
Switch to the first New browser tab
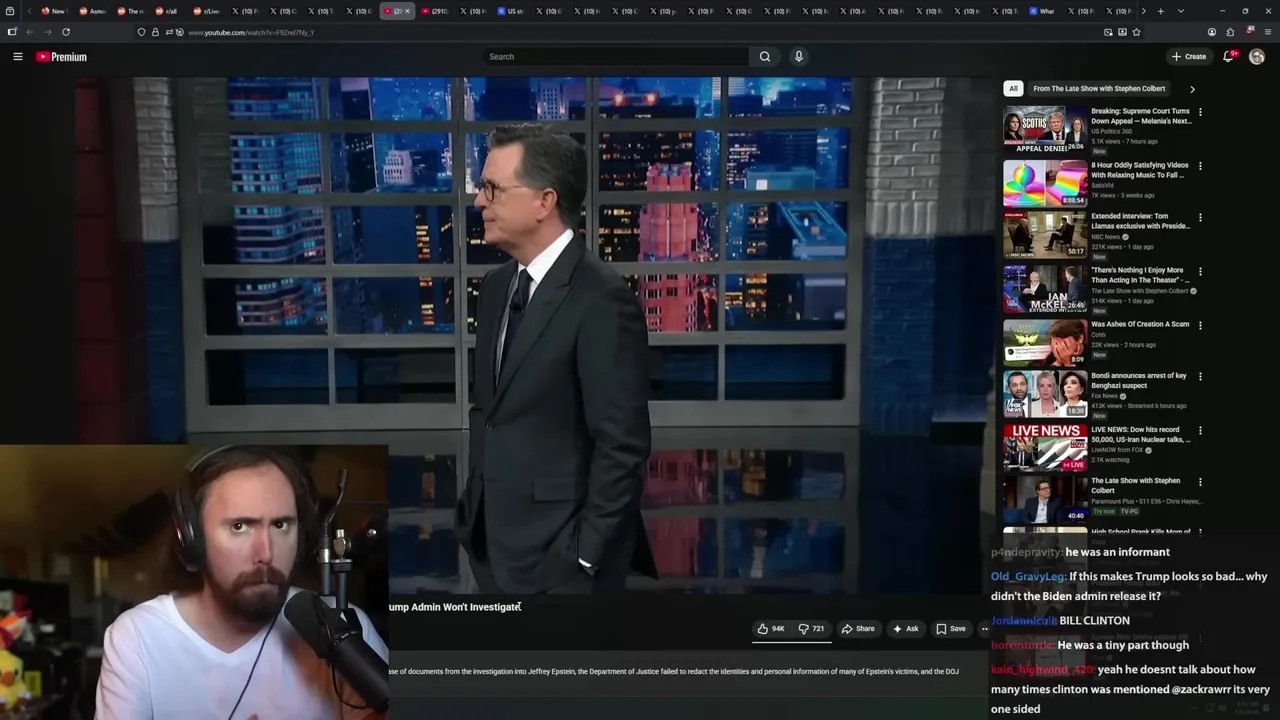pos(54,11)
